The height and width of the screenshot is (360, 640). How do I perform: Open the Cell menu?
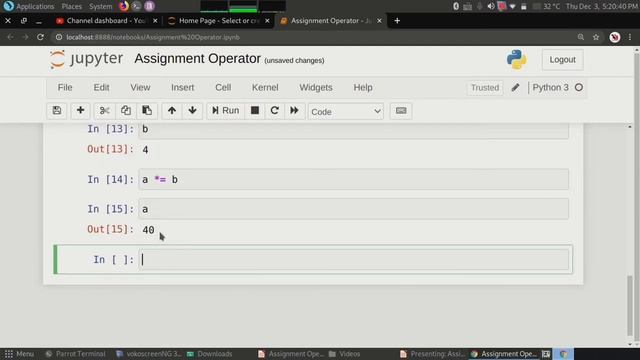pos(223,87)
